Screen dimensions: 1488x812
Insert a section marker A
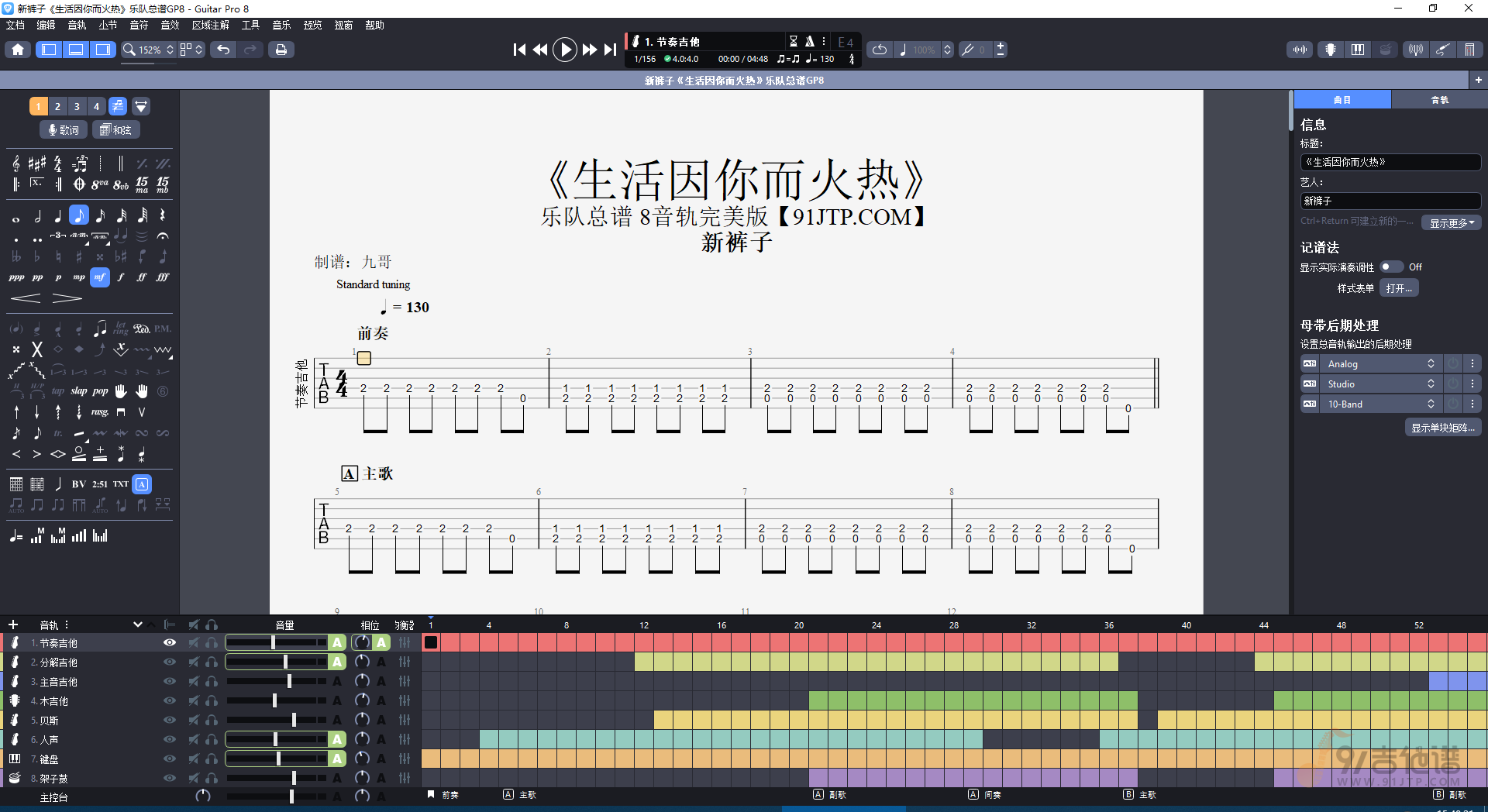(x=142, y=484)
